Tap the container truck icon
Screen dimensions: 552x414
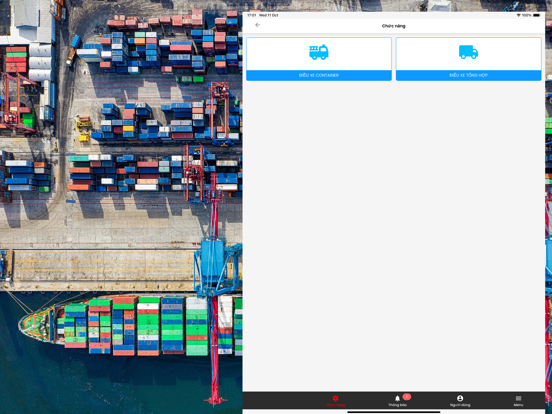[319, 52]
